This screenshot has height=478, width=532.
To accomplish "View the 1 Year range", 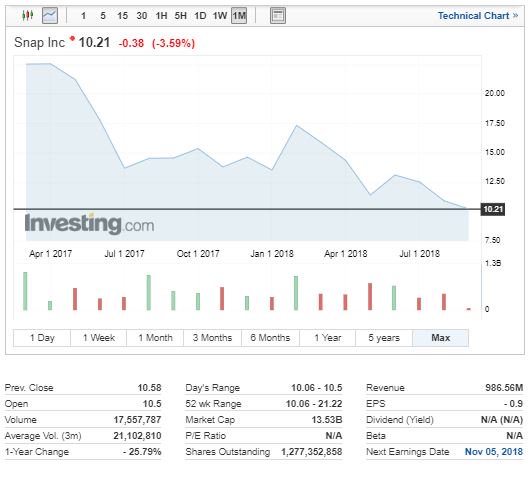I will 327,338.
